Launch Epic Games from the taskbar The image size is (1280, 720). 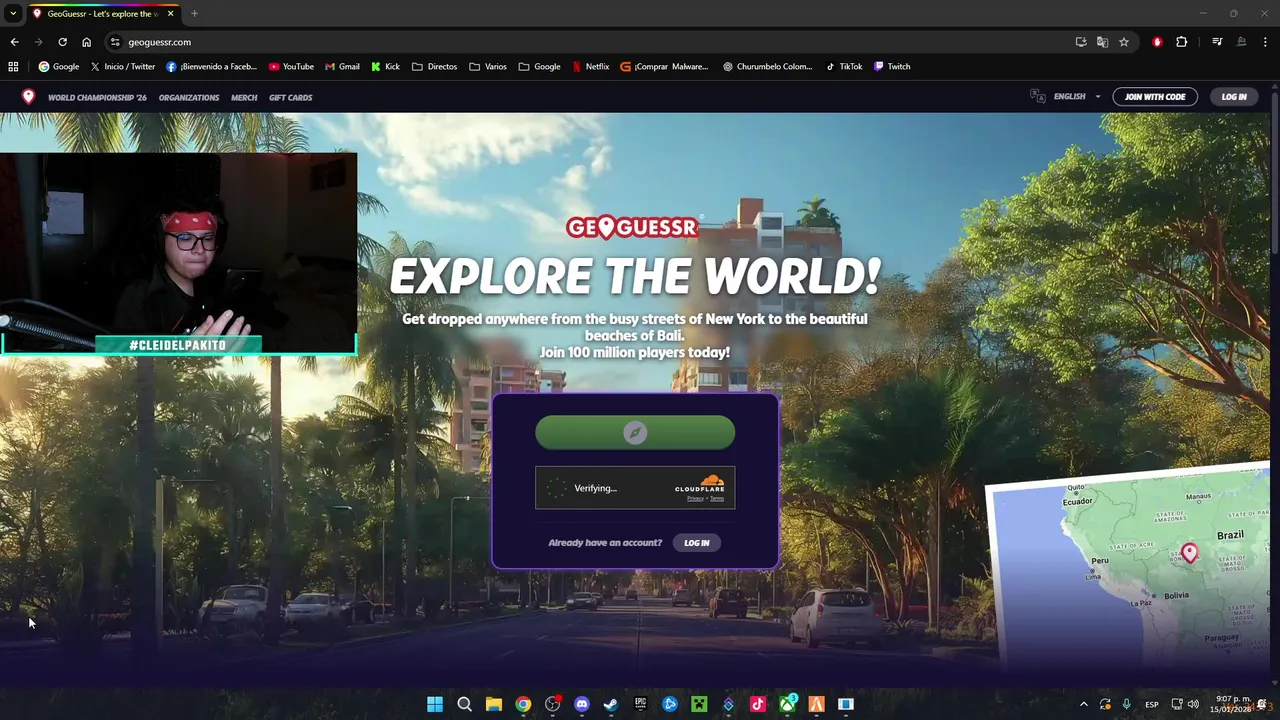point(640,704)
